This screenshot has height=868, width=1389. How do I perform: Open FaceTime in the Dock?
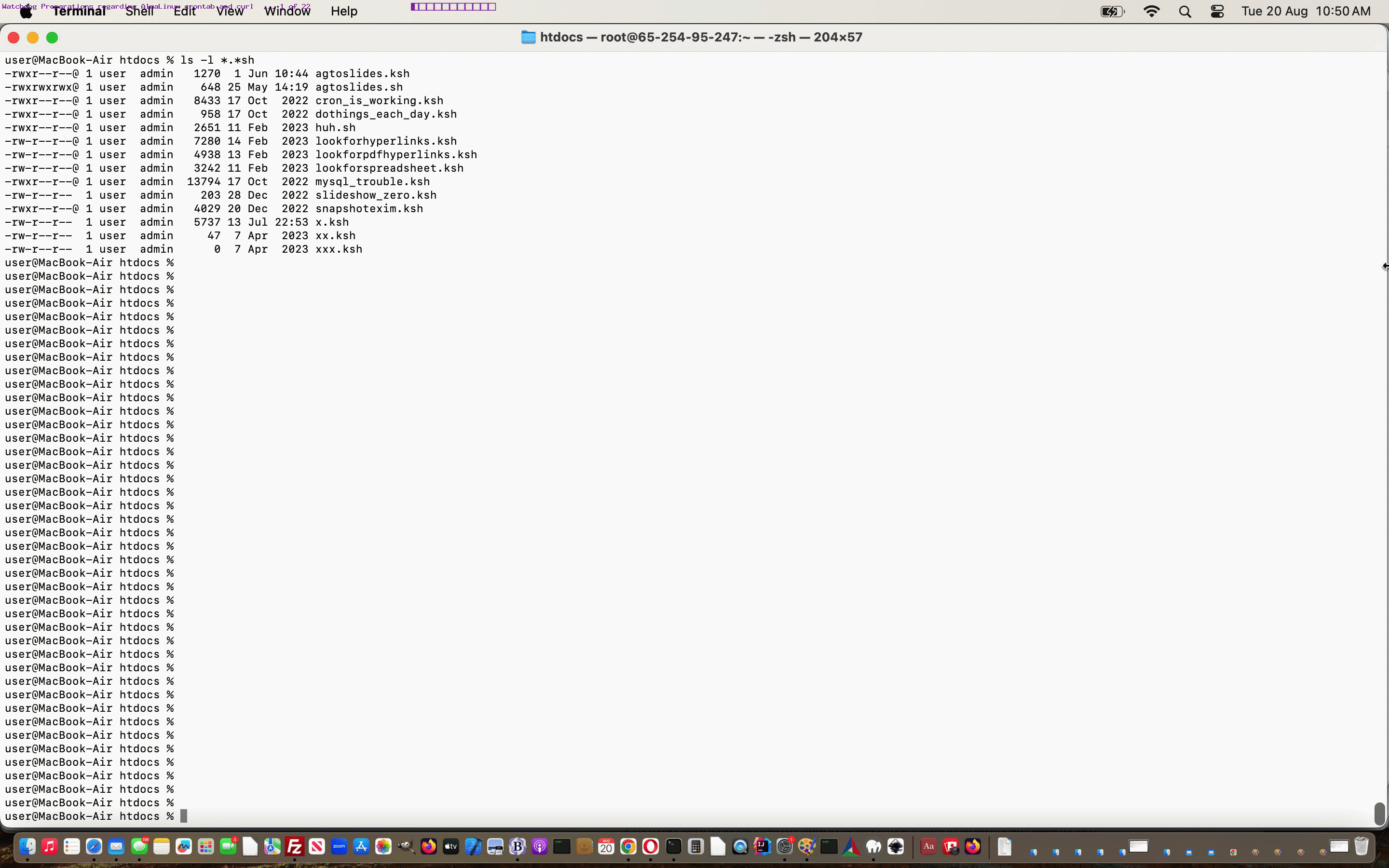pyautogui.click(x=229, y=846)
